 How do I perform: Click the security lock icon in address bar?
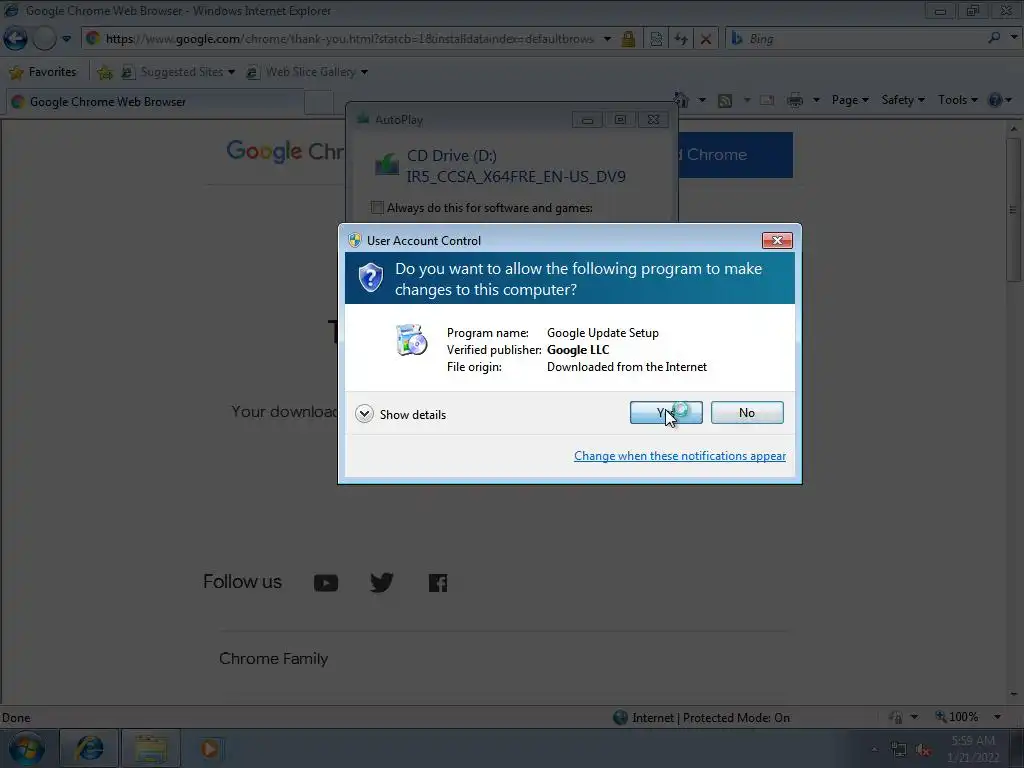pyautogui.click(x=628, y=39)
